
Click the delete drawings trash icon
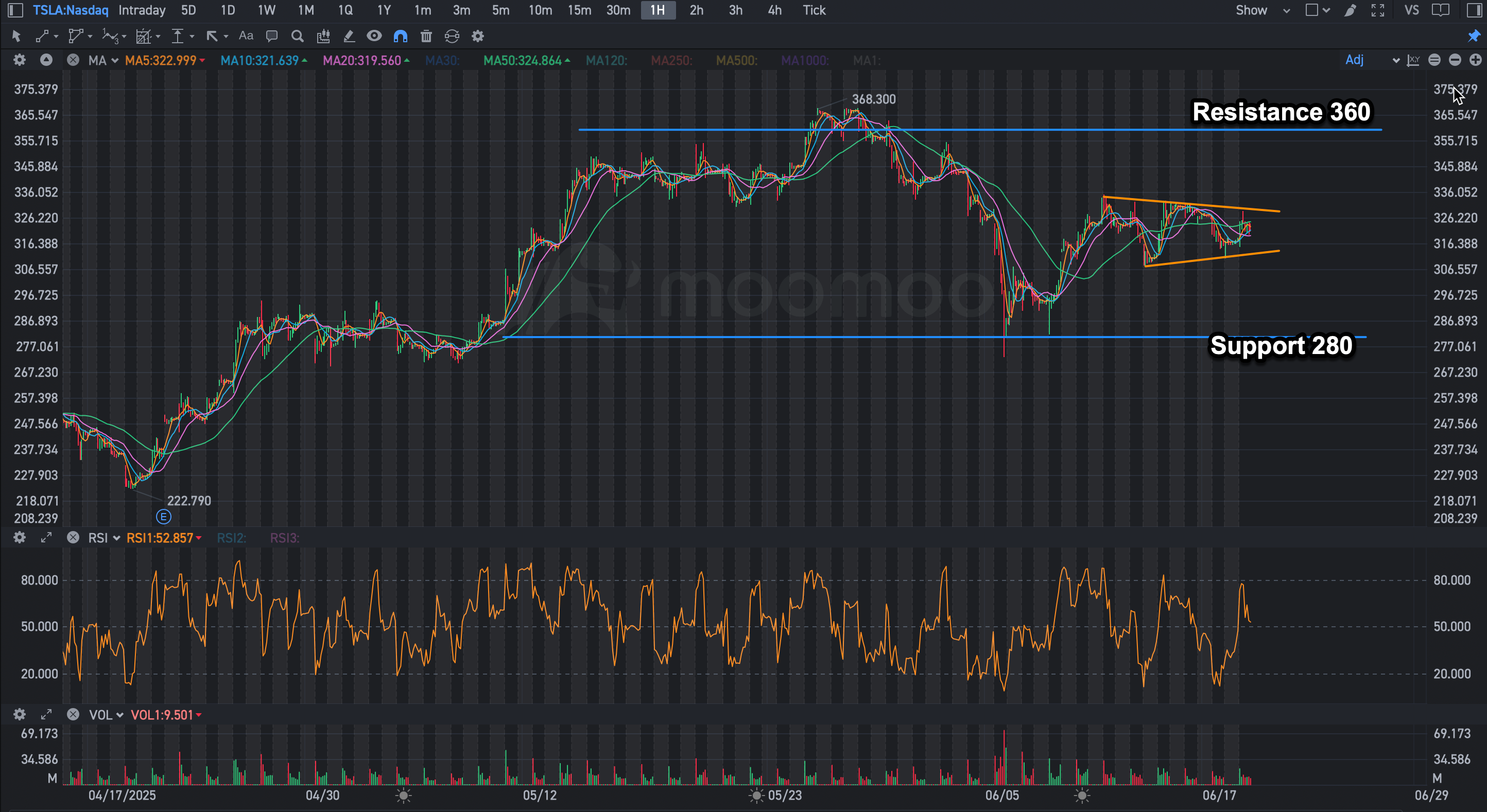coord(426,37)
